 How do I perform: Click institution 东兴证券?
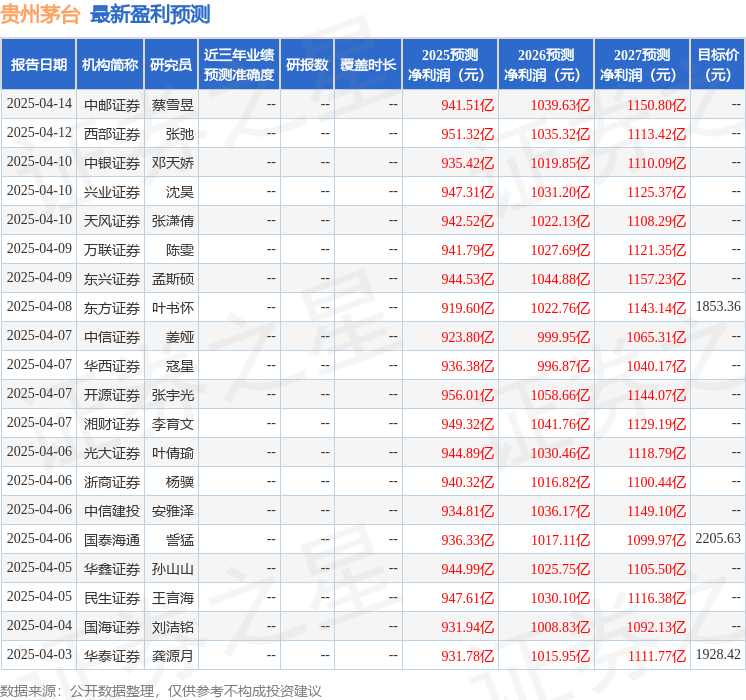click(x=112, y=279)
